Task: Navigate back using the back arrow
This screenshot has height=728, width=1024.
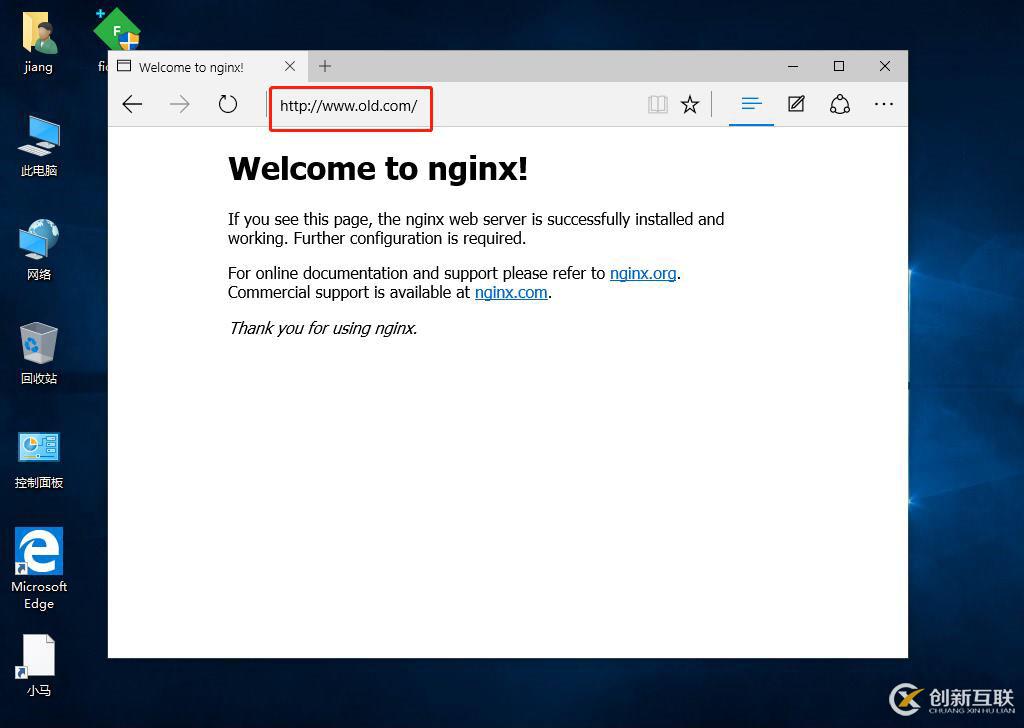Action: 132,104
